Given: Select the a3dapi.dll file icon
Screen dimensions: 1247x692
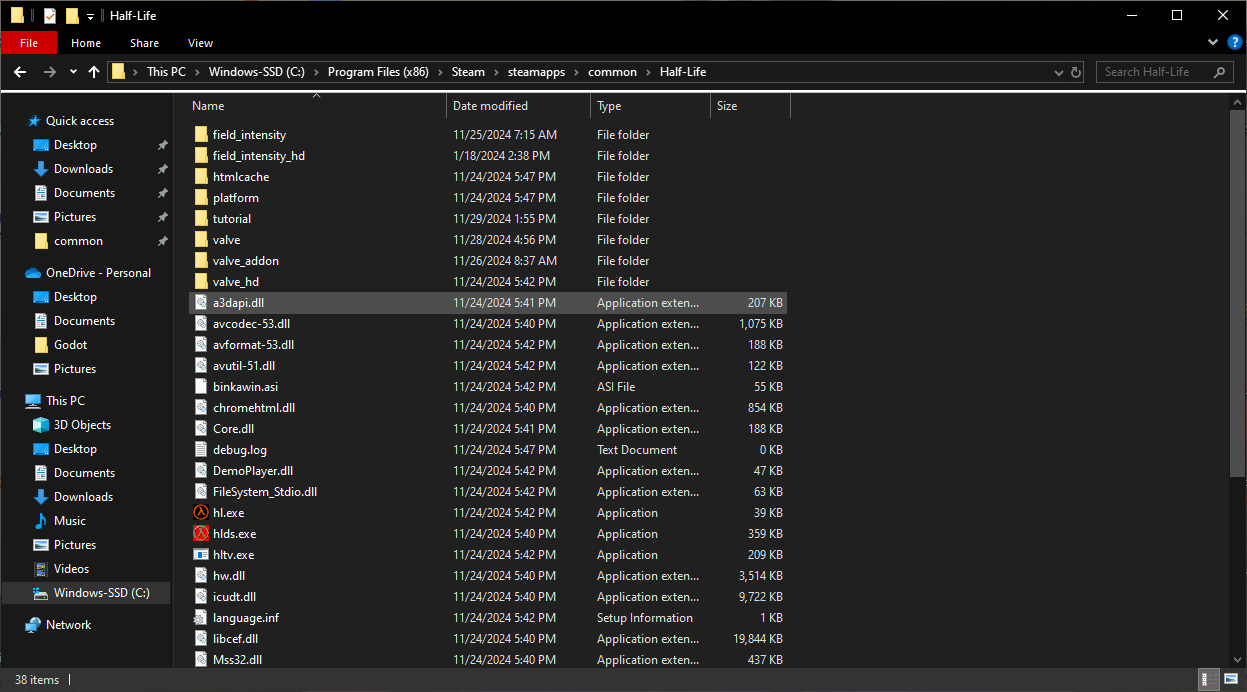Looking at the screenshot, I should [x=200, y=303].
